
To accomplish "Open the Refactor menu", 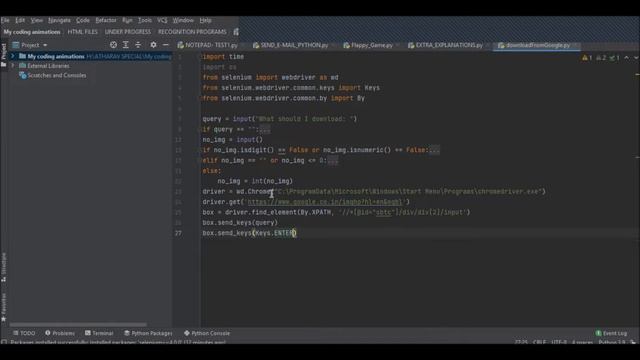I will point(106,20).
